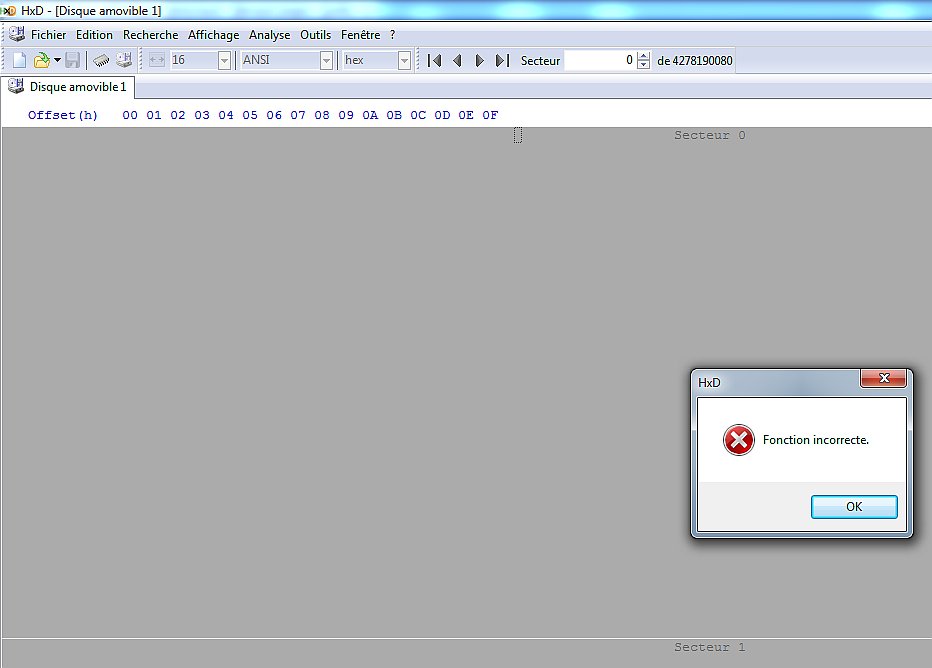Click the total sectors text de 4278190080
The width and height of the screenshot is (932, 668).
tap(694, 61)
